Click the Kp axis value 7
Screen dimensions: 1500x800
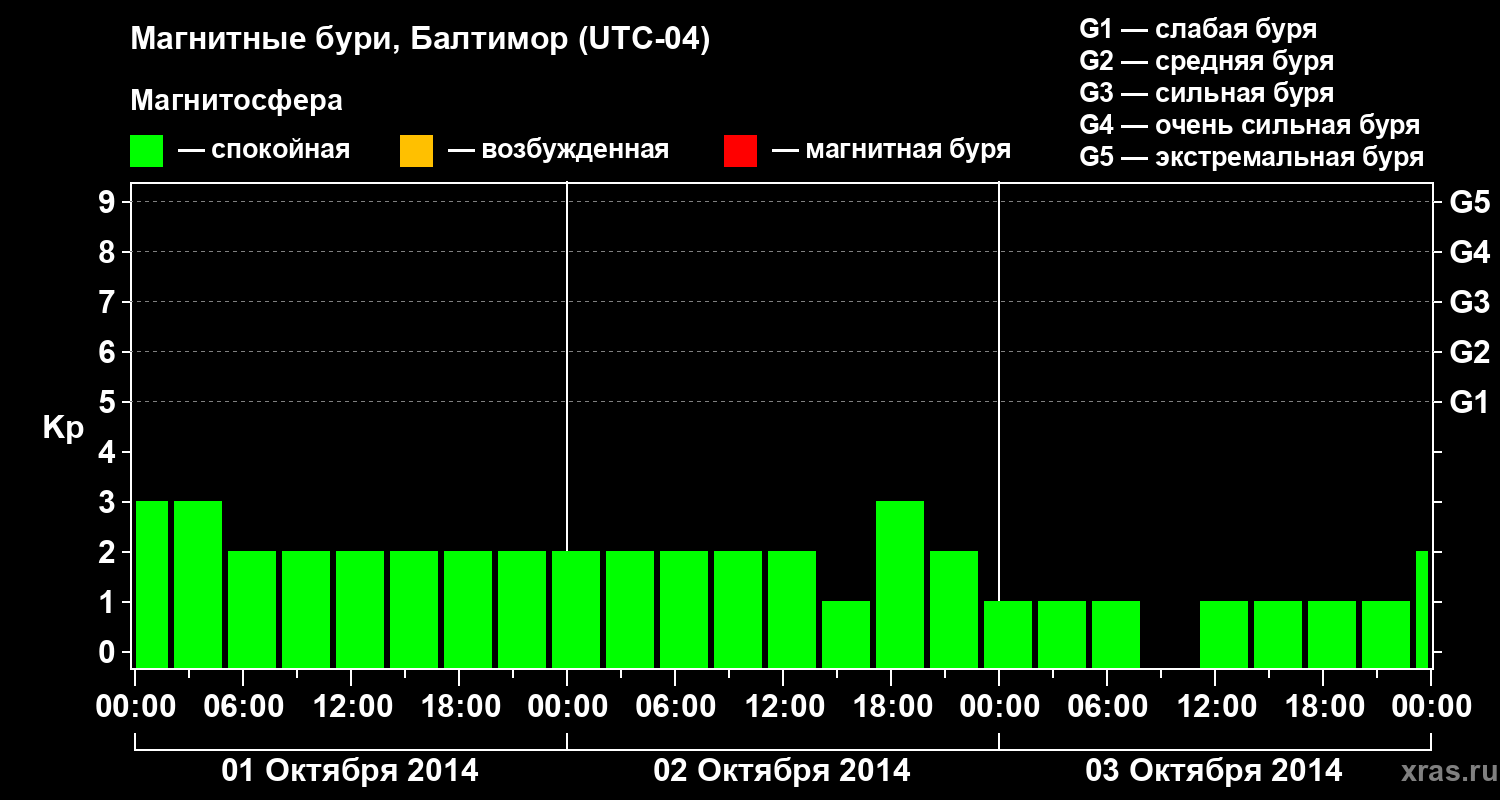[x=109, y=302]
